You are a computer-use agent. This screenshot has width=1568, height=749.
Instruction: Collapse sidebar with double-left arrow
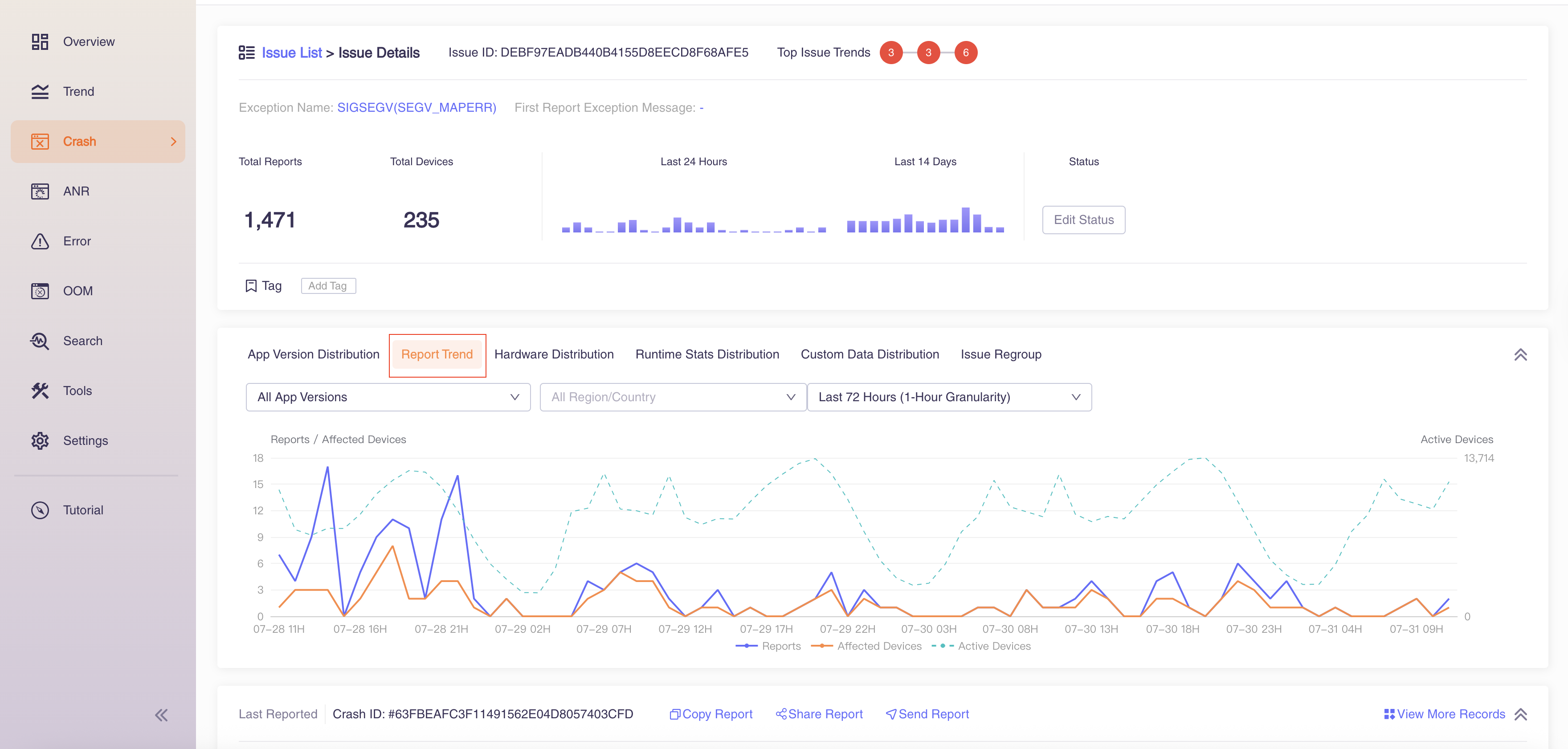[161, 715]
